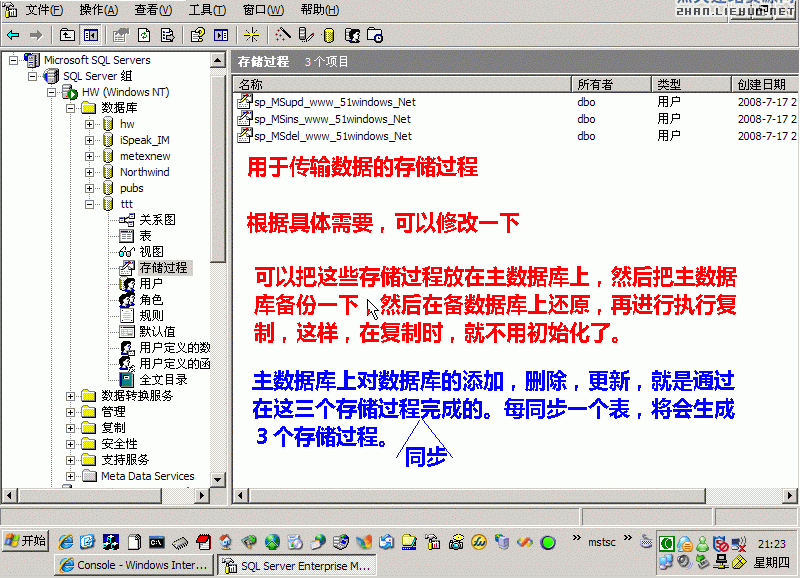Click tree pane scroll up arrow
The image size is (800, 578).
(218, 60)
